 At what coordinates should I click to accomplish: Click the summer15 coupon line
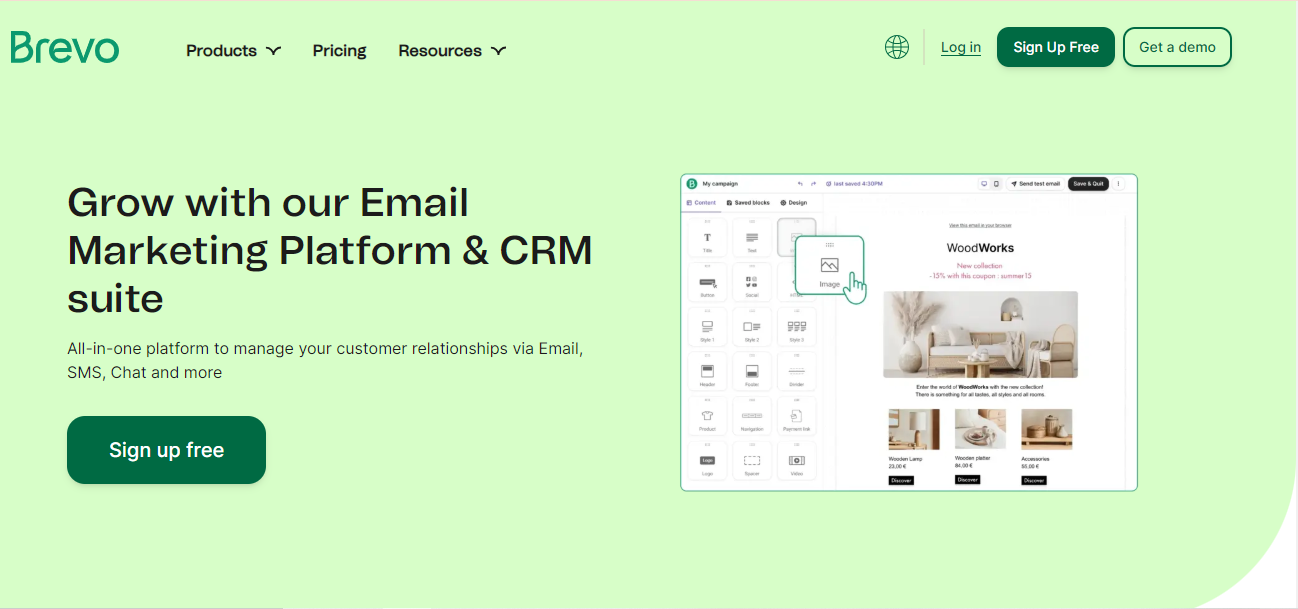click(x=980, y=275)
